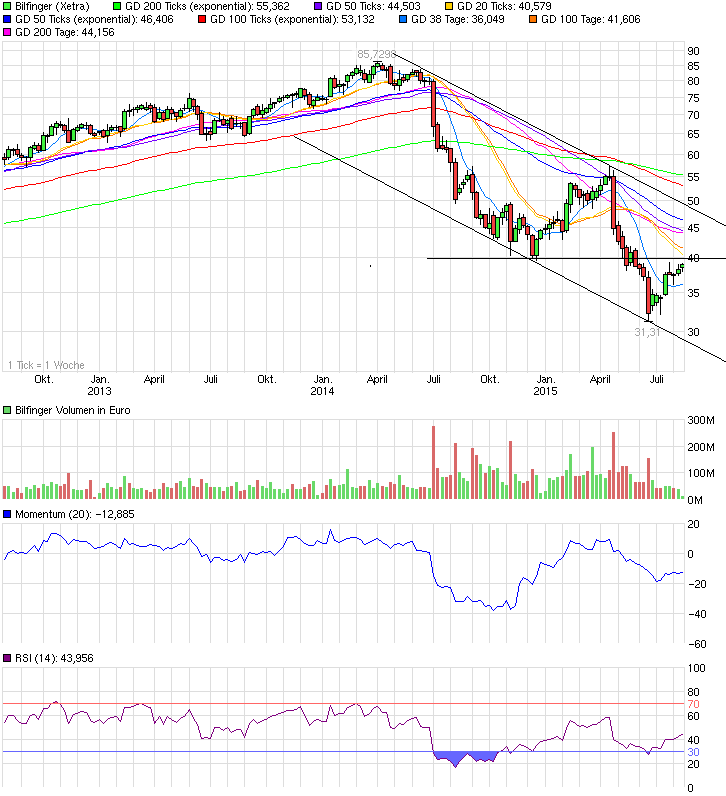Click the Bilfinger Volumen legend swatch
The image size is (726, 796).
coord(7,410)
